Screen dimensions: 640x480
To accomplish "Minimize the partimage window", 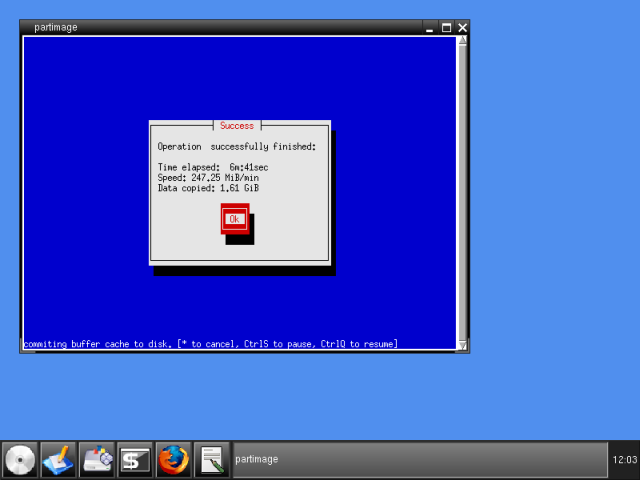I will click(x=429, y=28).
